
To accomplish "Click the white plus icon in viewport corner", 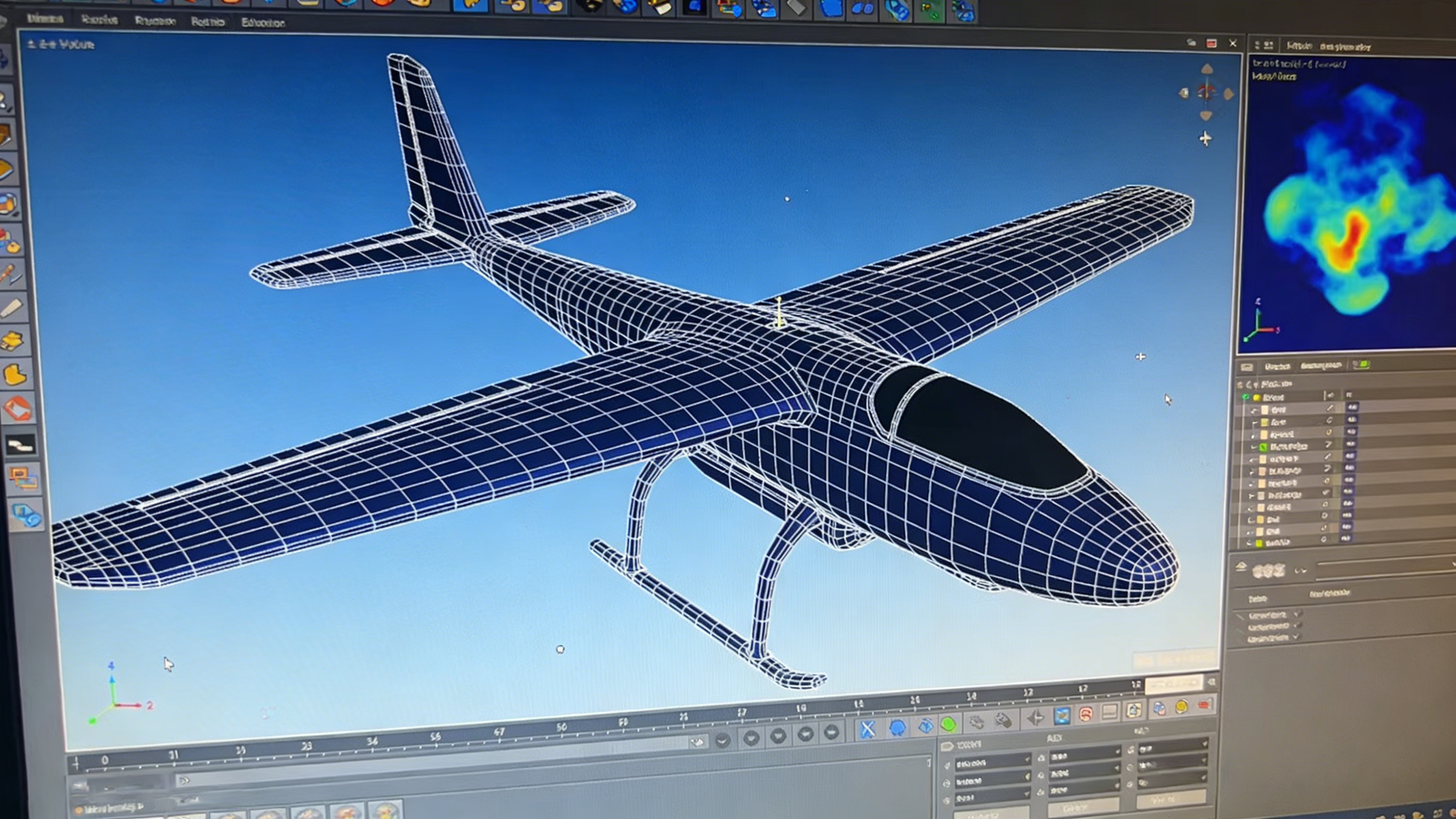I will click(x=1205, y=138).
